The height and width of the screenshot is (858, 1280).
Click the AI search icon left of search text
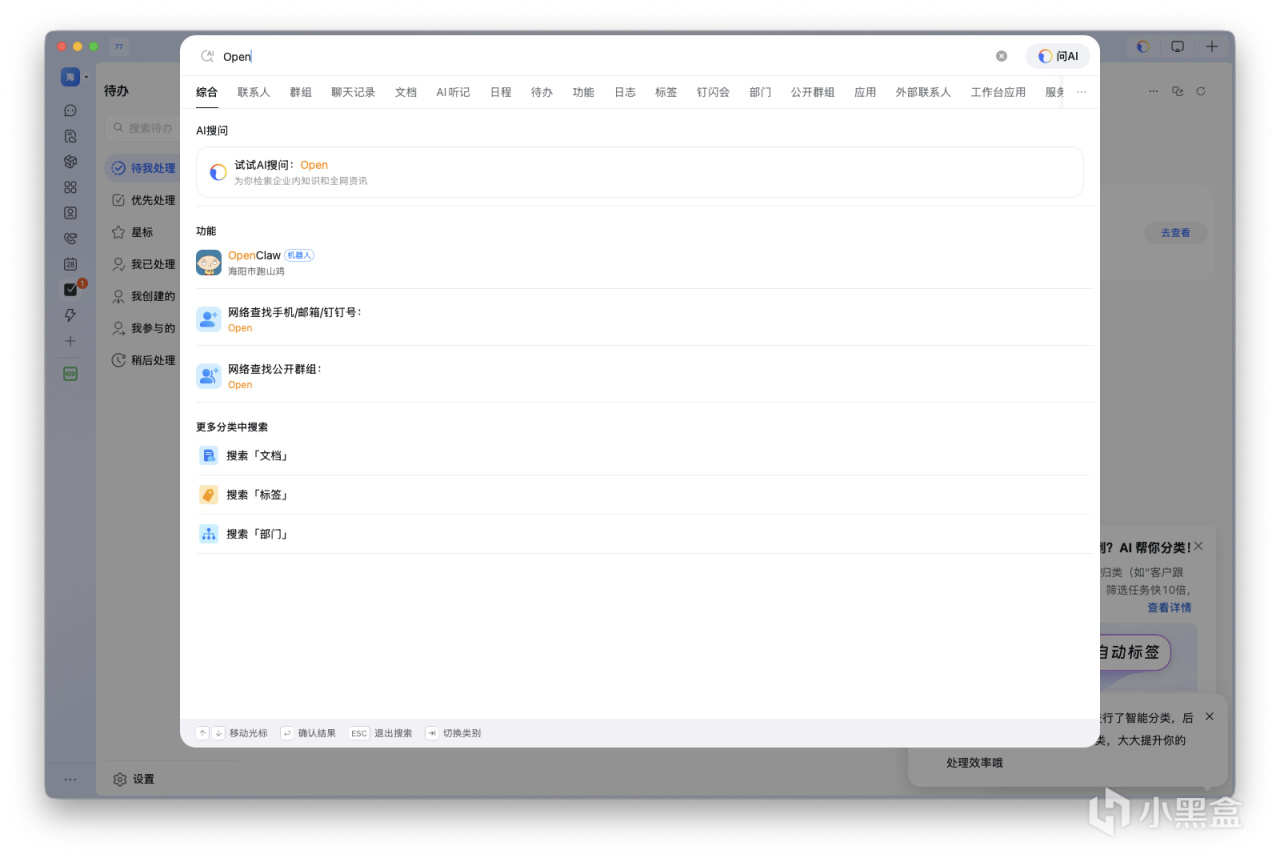click(x=208, y=56)
